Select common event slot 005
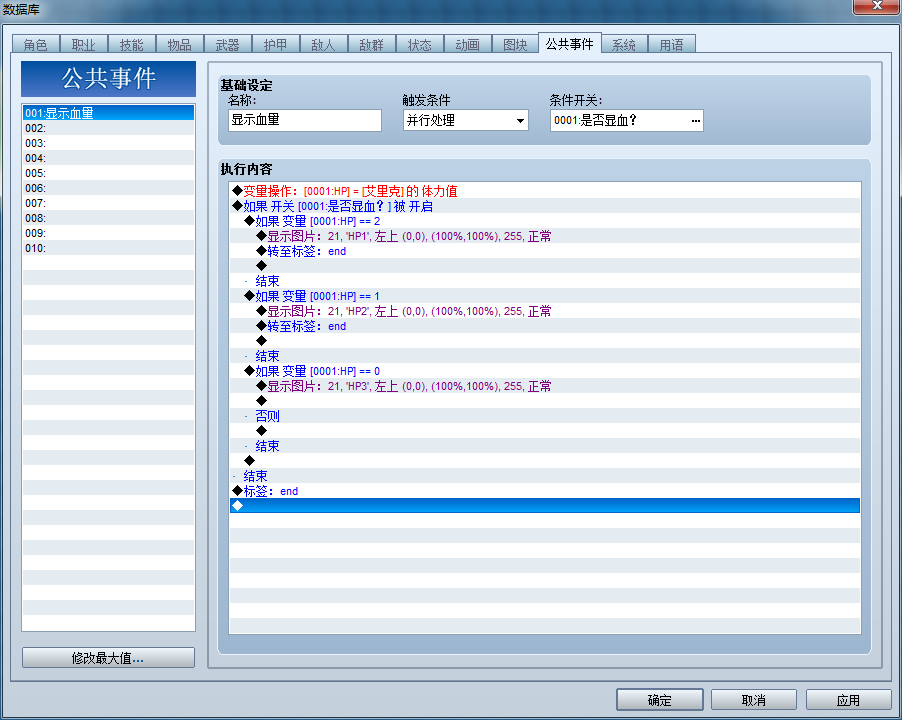This screenshot has height=720, width=902. tap(108, 173)
